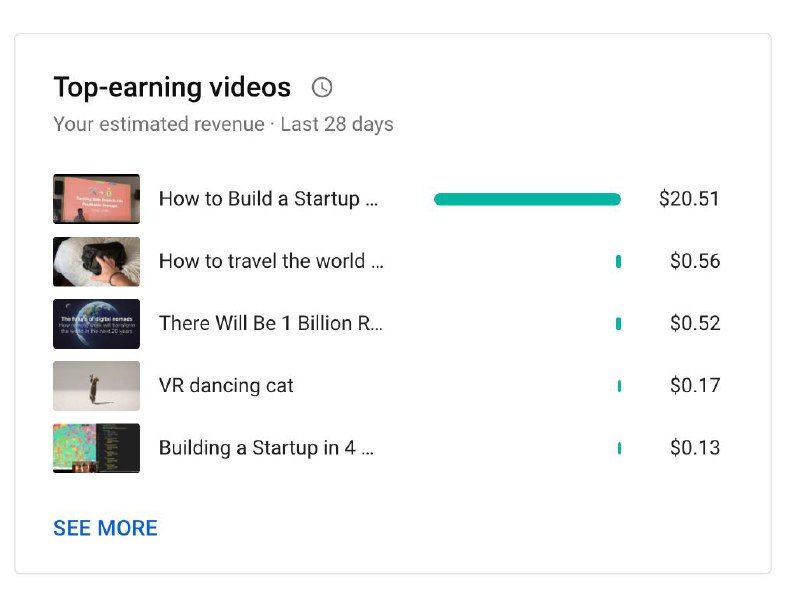Click the small green bar next to $0.52
800x604 pixels.
click(618, 323)
